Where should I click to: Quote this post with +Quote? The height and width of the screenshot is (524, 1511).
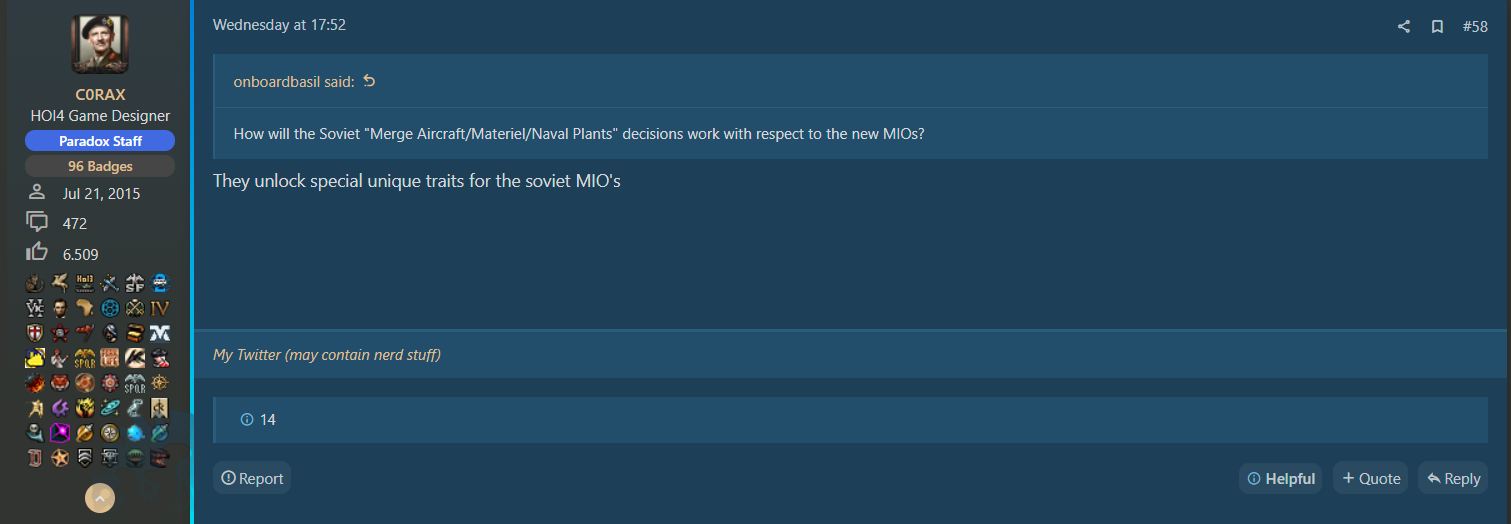pos(1370,478)
